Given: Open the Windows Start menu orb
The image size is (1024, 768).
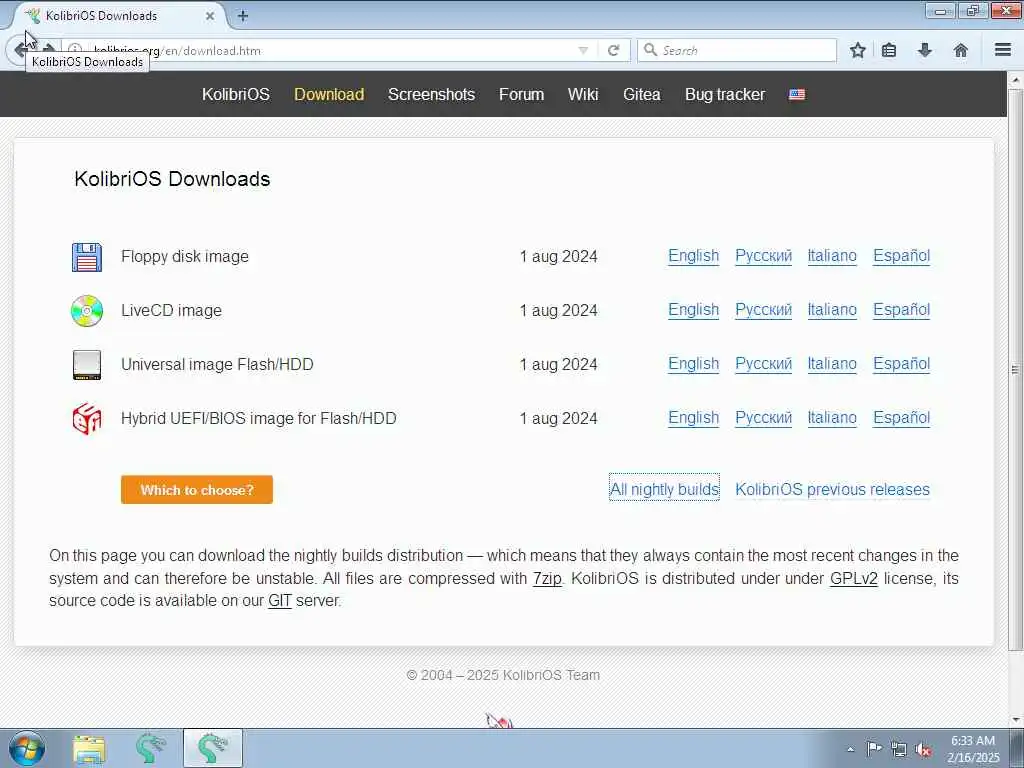Looking at the screenshot, I should pyautogui.click(x=27, y=748).
